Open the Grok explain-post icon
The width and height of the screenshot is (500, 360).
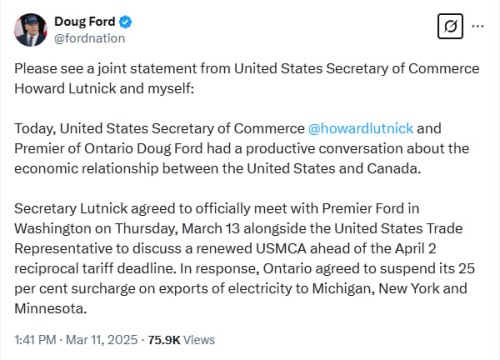[450, 26]
